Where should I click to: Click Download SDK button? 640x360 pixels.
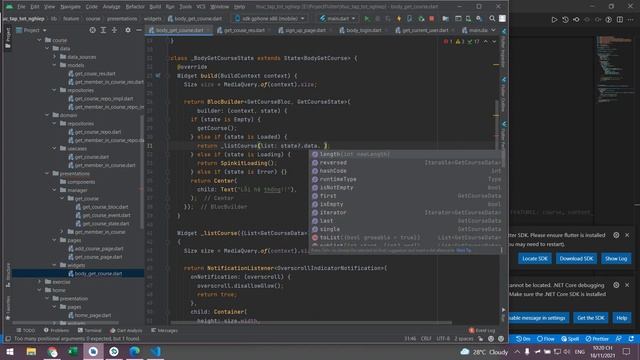[576, 258]
